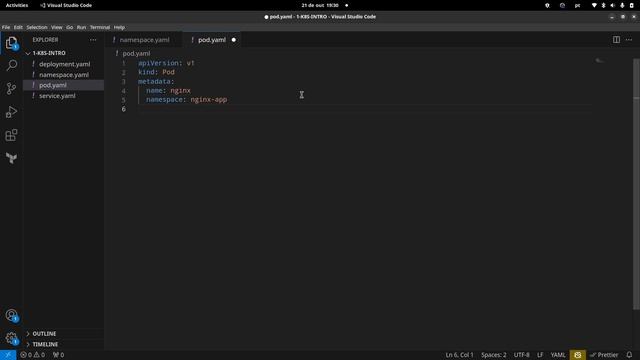Screen dimensions: 640x360
Task: Open the File menu
Action: (x=6, y=27)
